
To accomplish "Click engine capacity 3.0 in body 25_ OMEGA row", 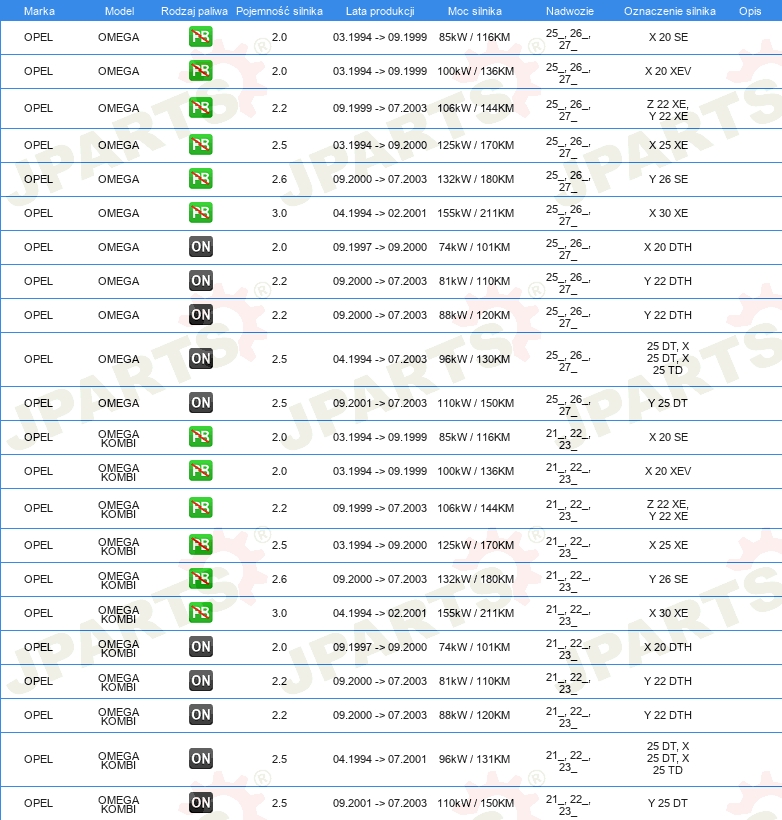I will pyautogui.click(x=279, y=213).
